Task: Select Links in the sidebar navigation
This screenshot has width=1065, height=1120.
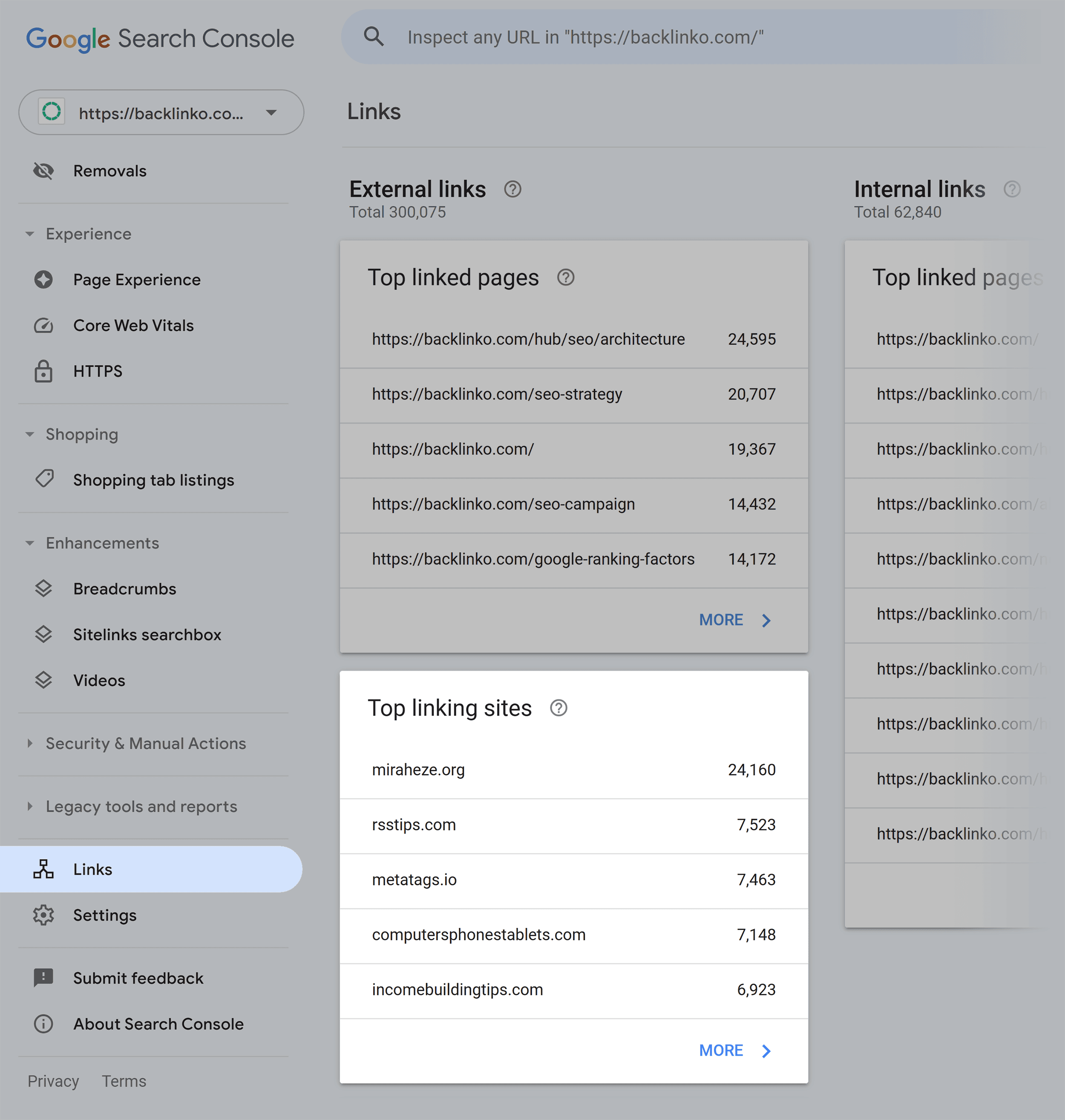Action: [x=92, y=869]
